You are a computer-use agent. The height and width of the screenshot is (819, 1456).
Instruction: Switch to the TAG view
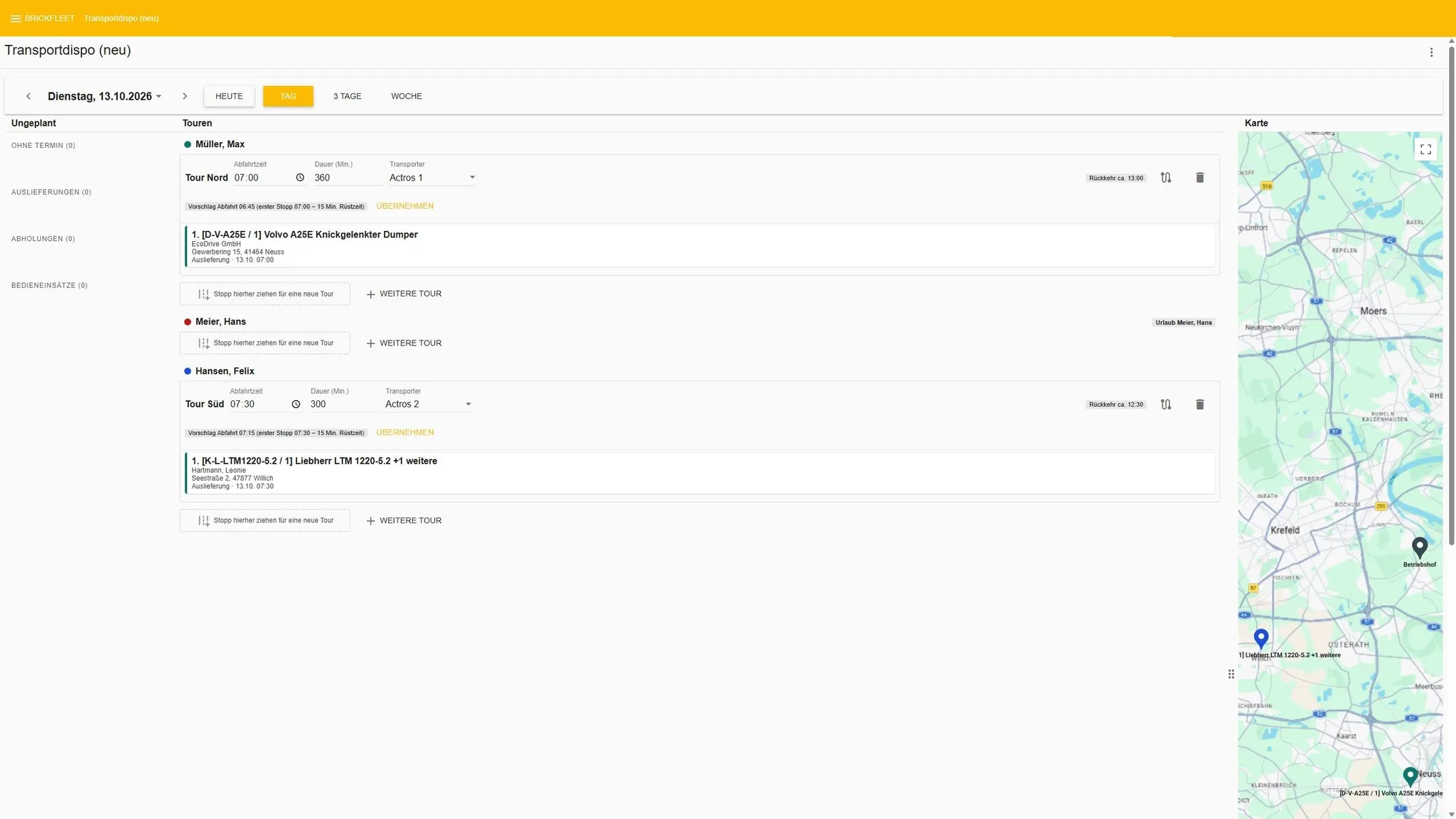click(288, 96)
